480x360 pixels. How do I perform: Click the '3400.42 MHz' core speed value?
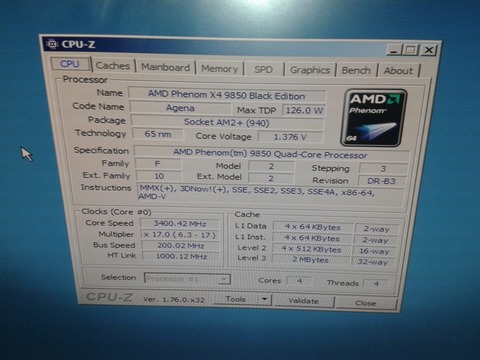[x=180, y=224]
